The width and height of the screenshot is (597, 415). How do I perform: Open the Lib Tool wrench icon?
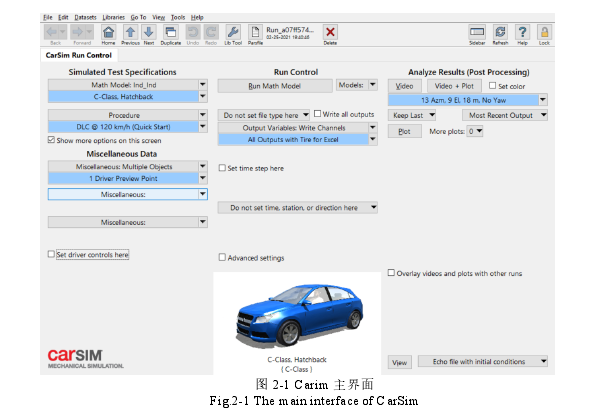pyautogui.click(x=233, y=32)
